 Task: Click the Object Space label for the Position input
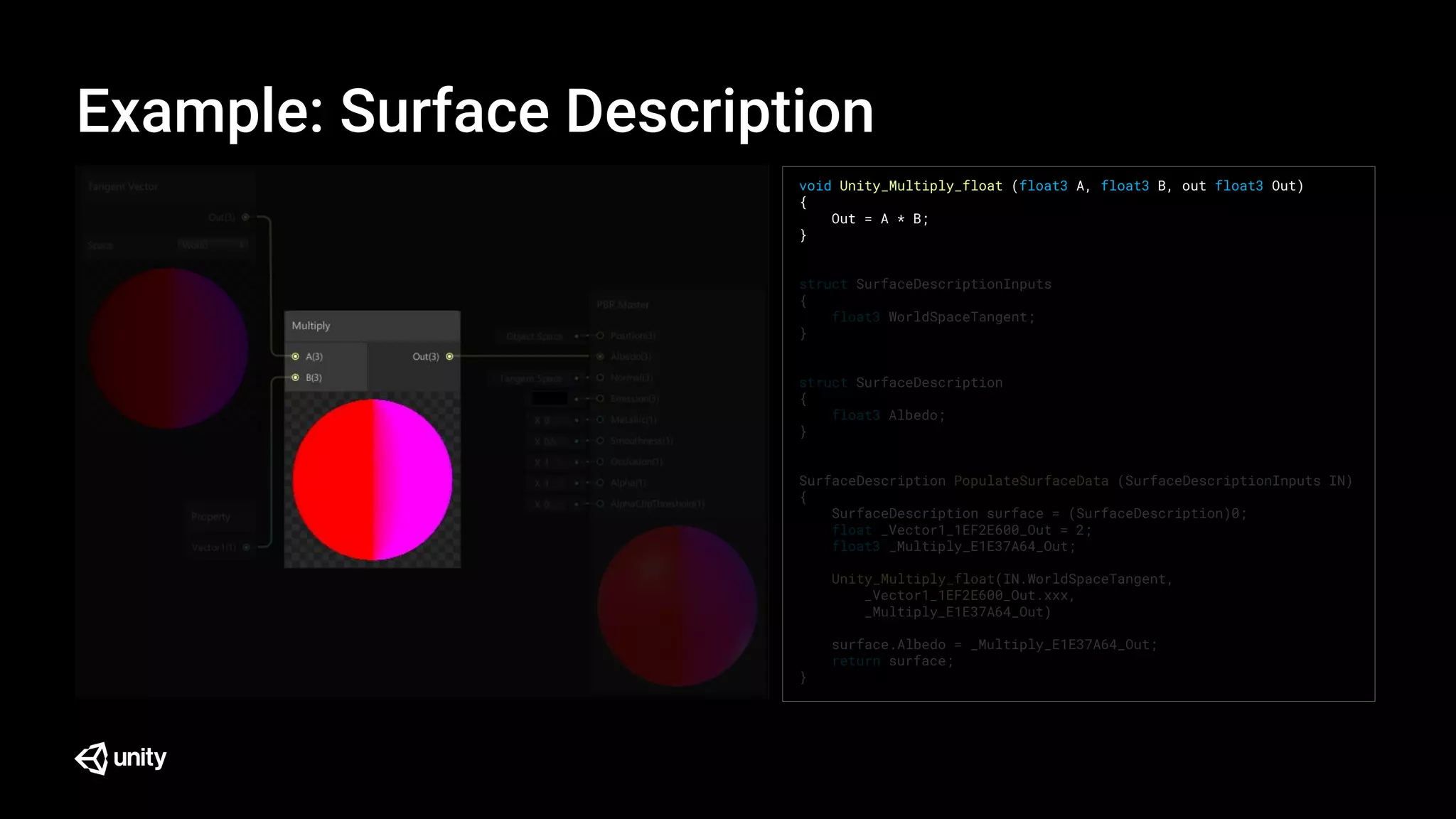point(535,336)
